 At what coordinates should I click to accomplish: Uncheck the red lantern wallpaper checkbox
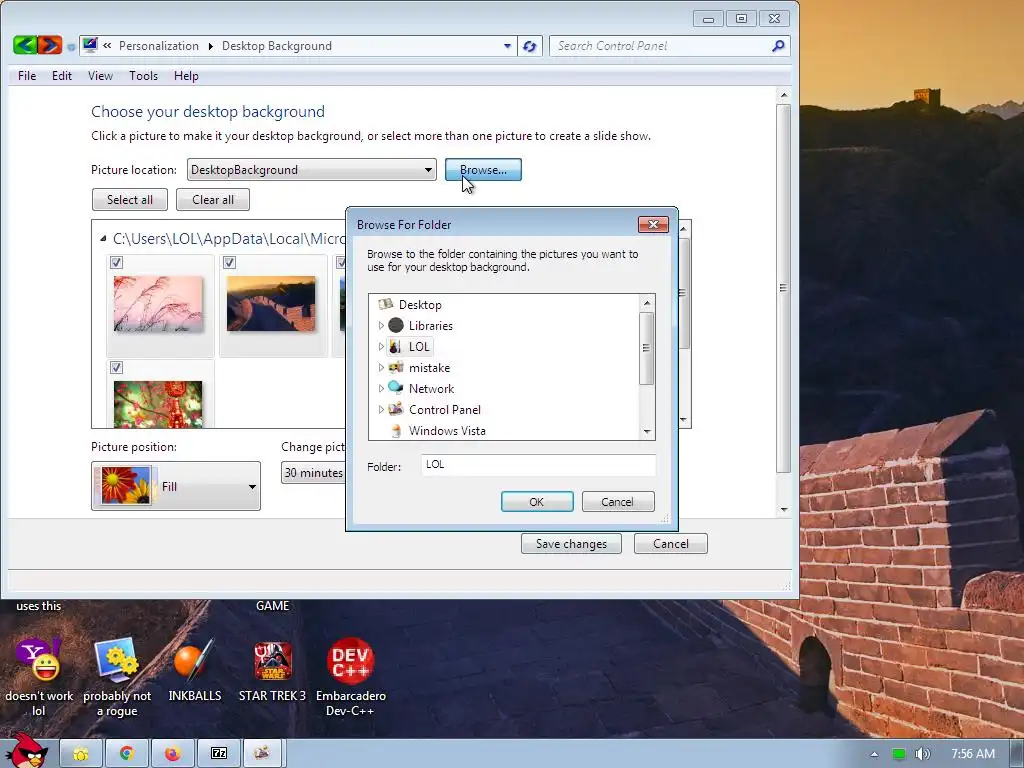pos(116,368)
